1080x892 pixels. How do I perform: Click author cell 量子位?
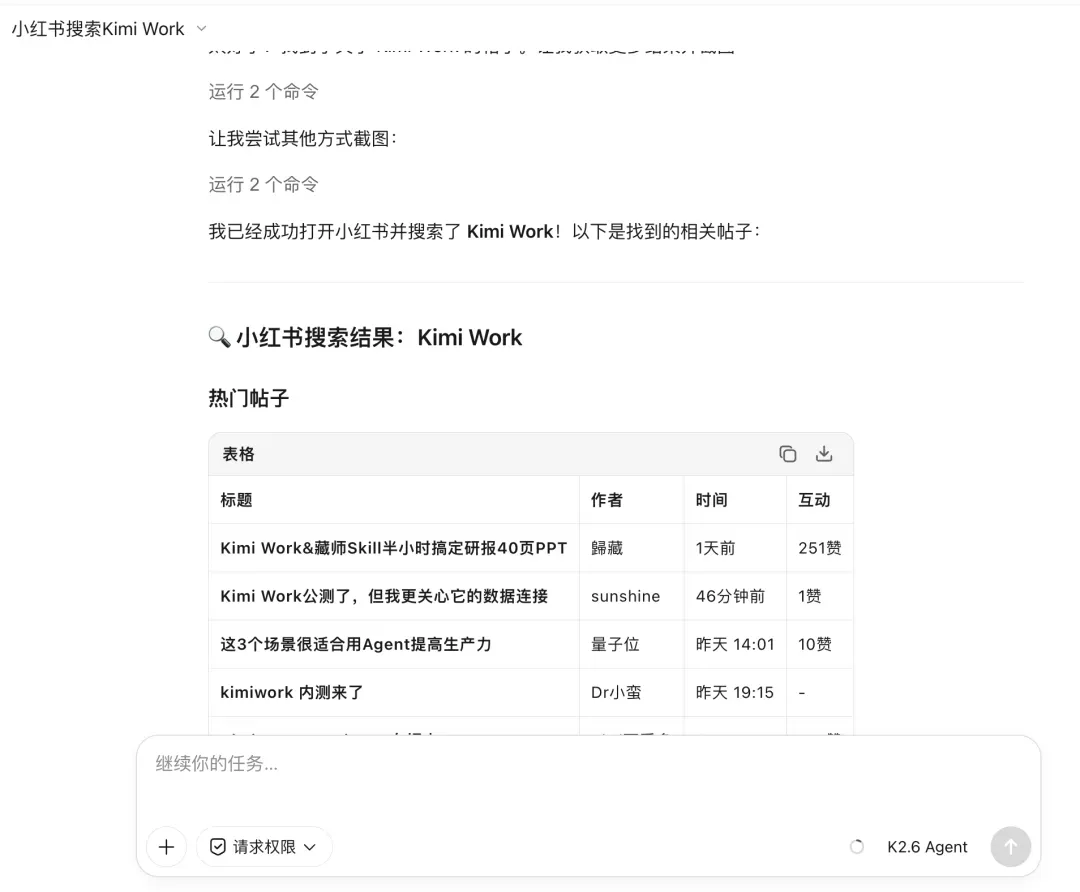632,645
